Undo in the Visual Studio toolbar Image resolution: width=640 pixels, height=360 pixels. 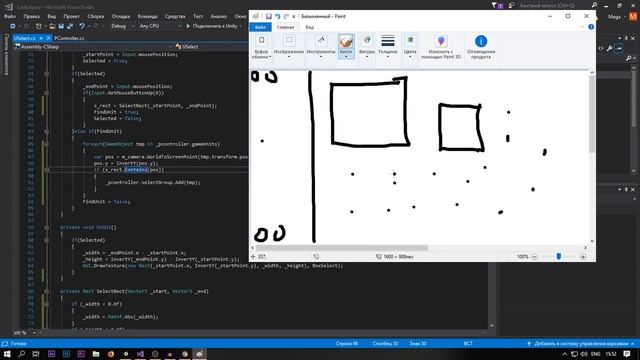[82, 26]
